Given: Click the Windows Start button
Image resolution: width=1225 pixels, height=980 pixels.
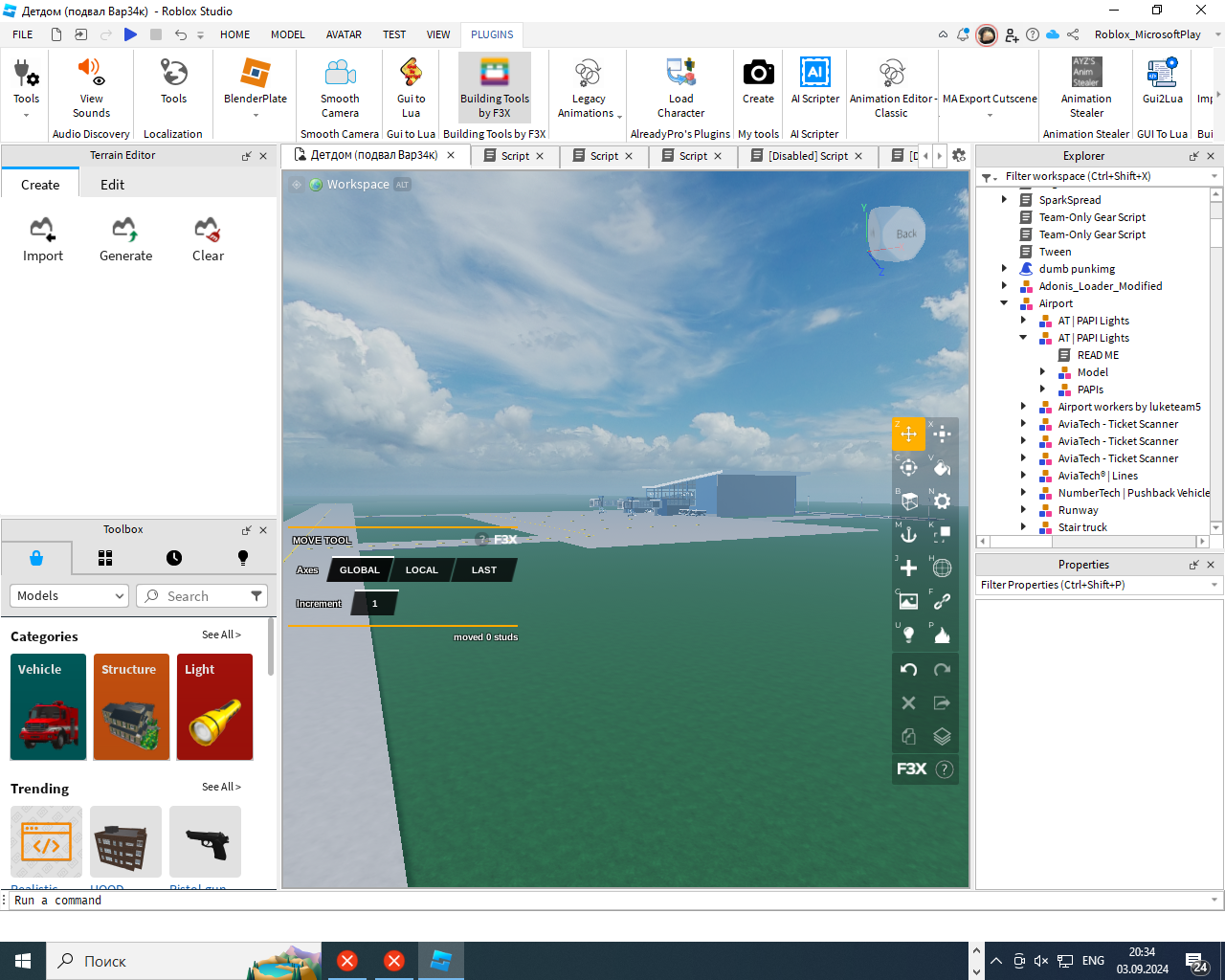Looking at the screenshot, I should (23, 961).
